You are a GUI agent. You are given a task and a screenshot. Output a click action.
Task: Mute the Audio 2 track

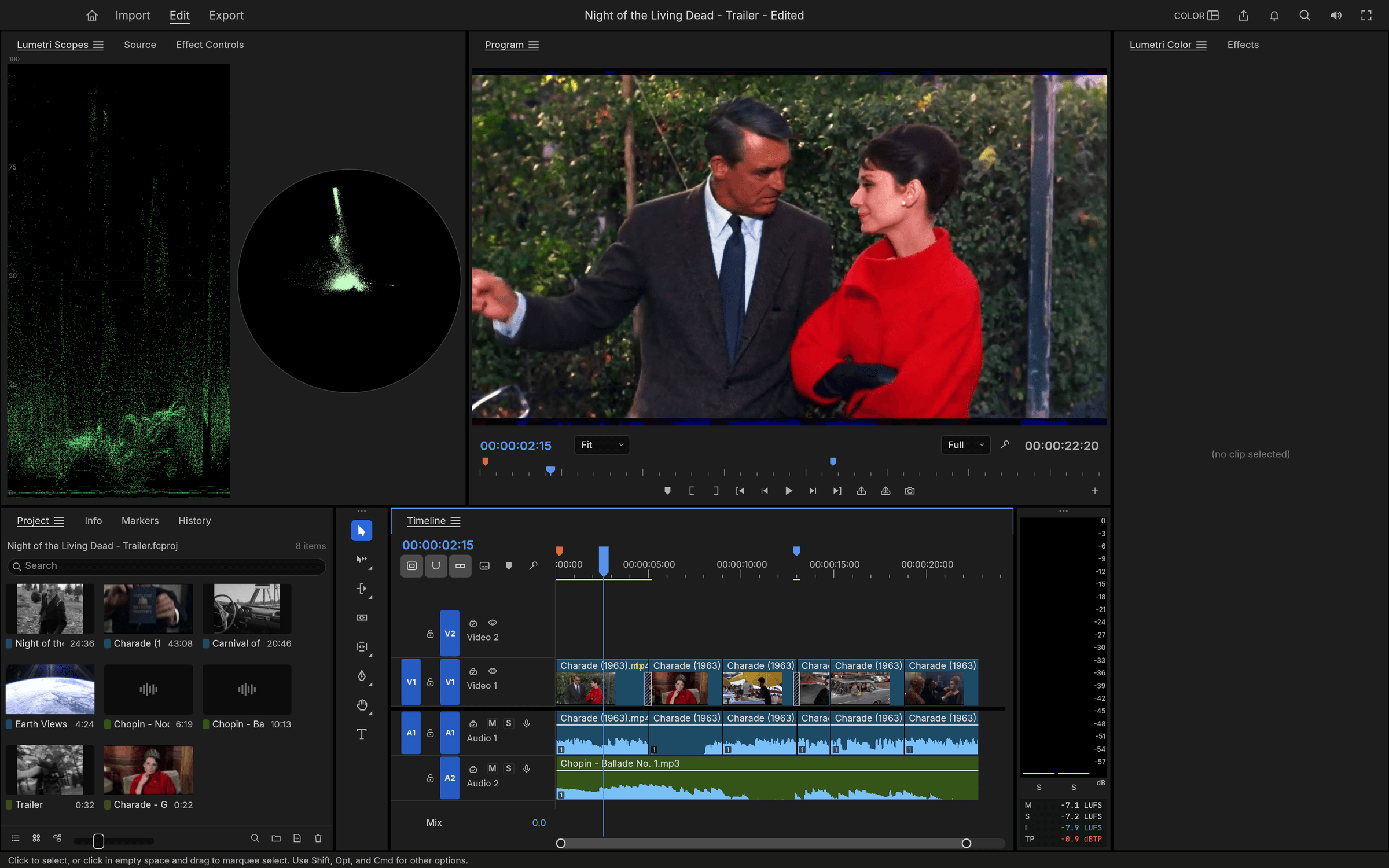(x=492, y=768)
